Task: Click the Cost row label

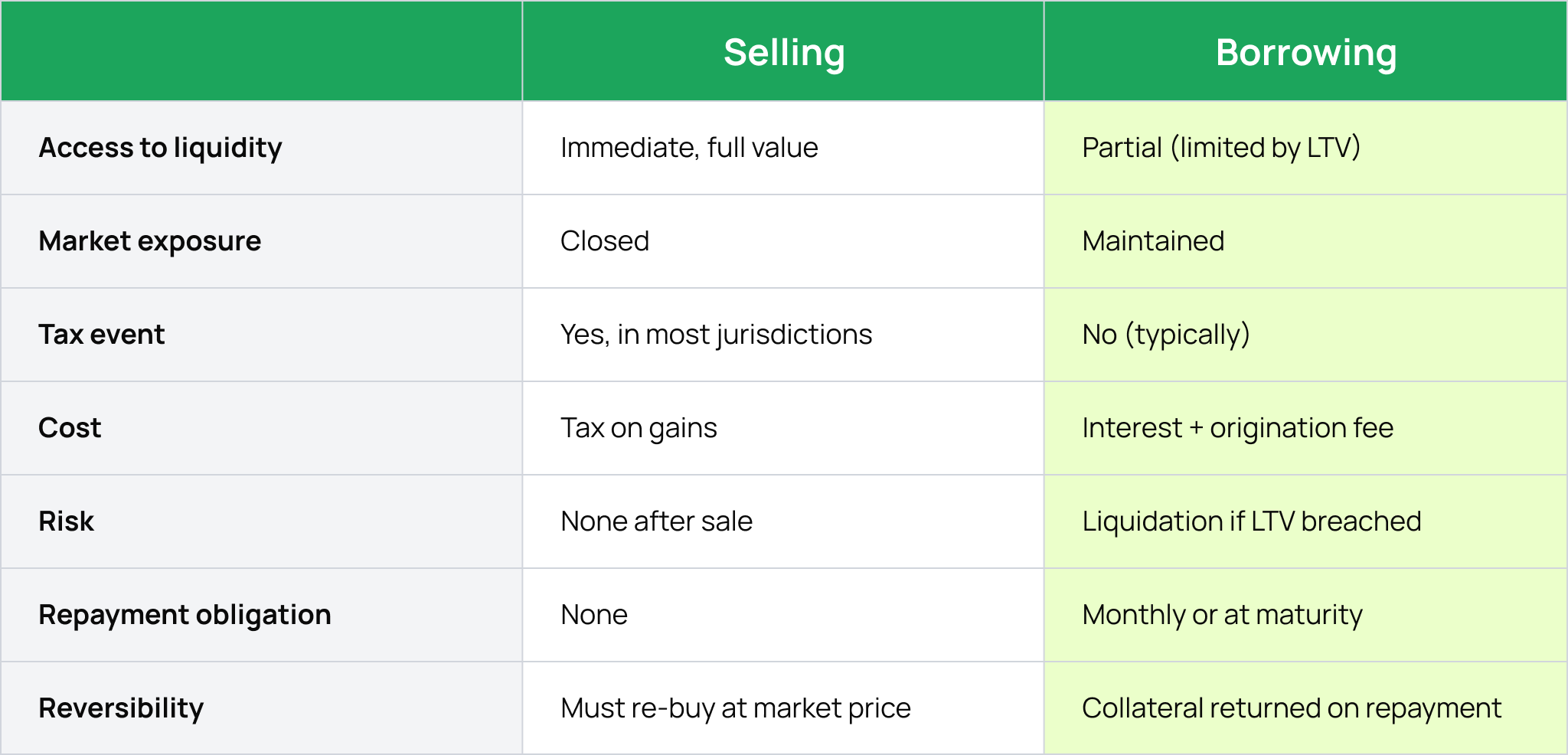Action: click(70, 428)
